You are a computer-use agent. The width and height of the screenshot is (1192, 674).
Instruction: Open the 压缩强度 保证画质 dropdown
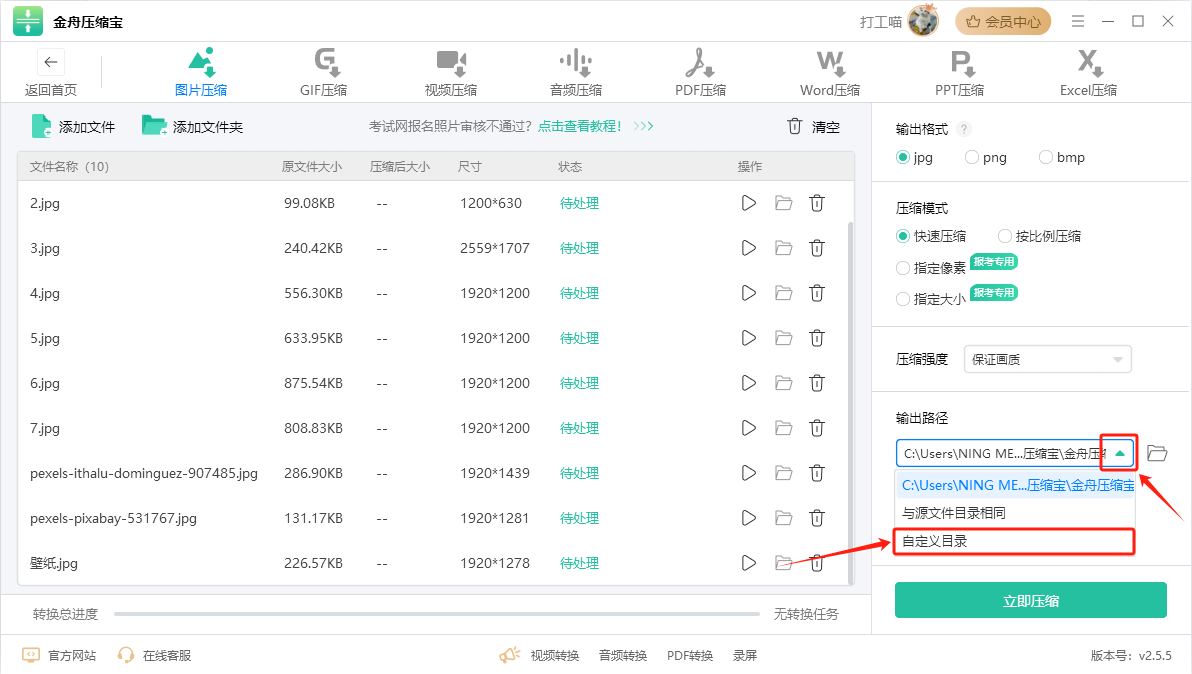(1048, 359)
